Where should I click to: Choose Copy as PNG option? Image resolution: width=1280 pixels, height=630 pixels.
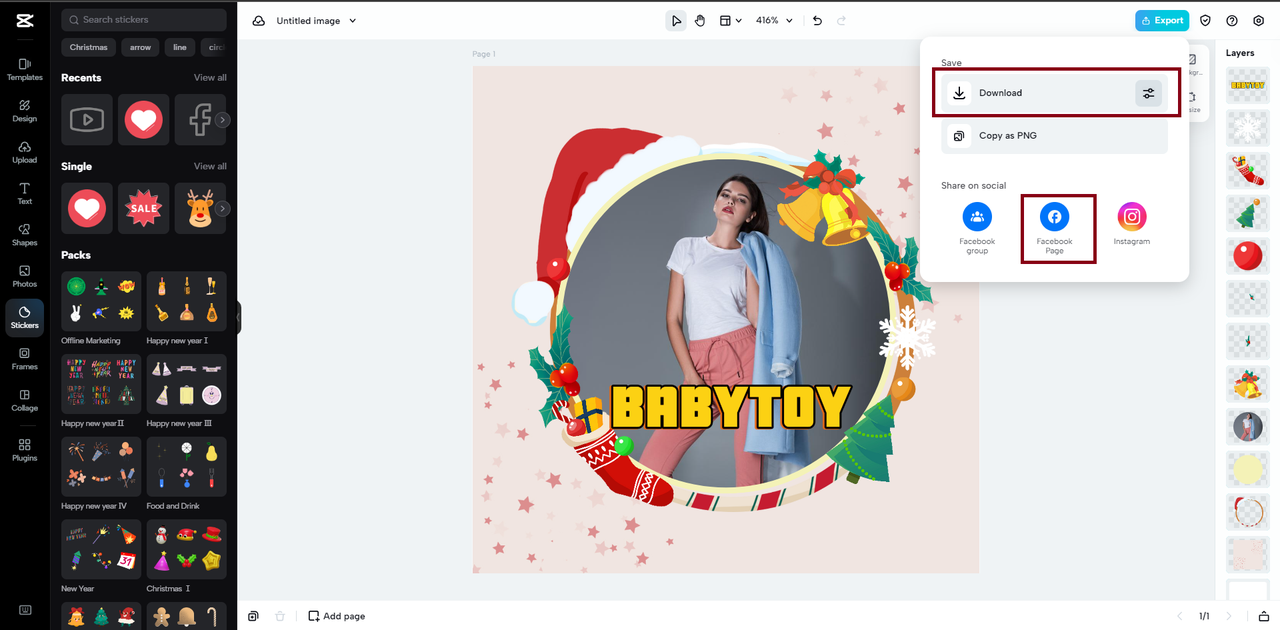(1053, 136)
